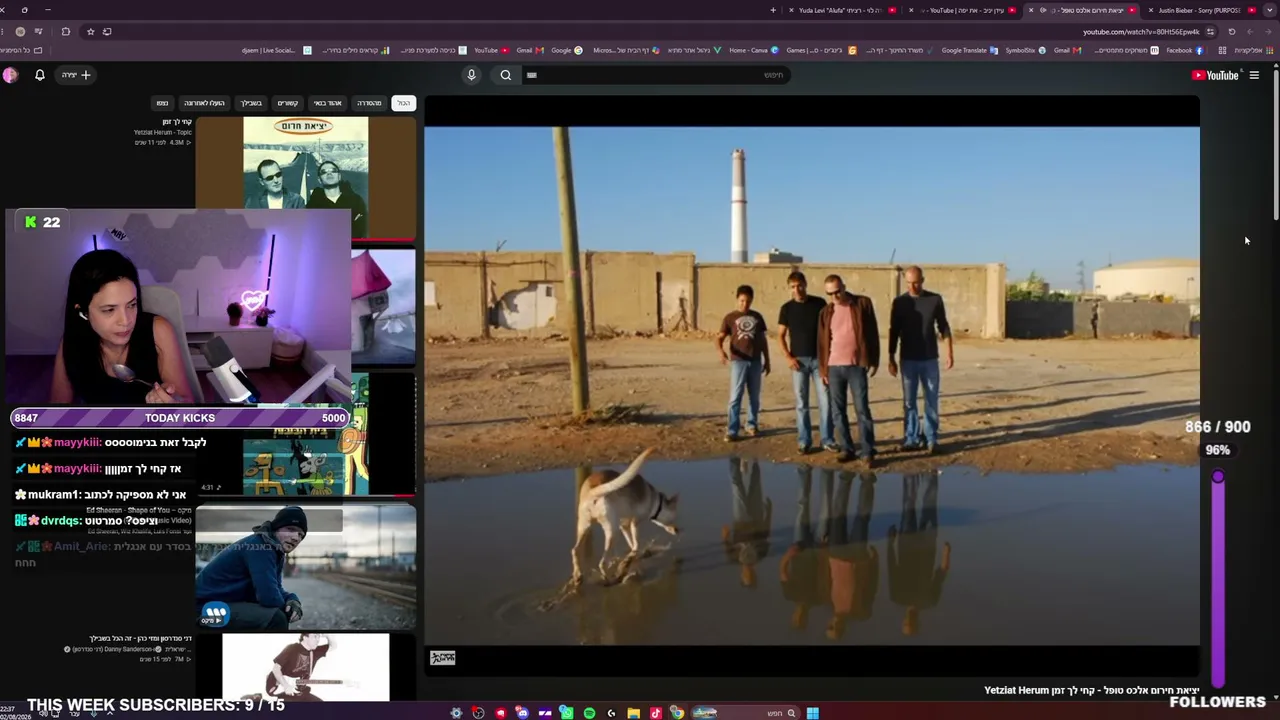The image size is (1280, 720).
Task: Open TikTok from the taskbar
Action: (655, 713)
